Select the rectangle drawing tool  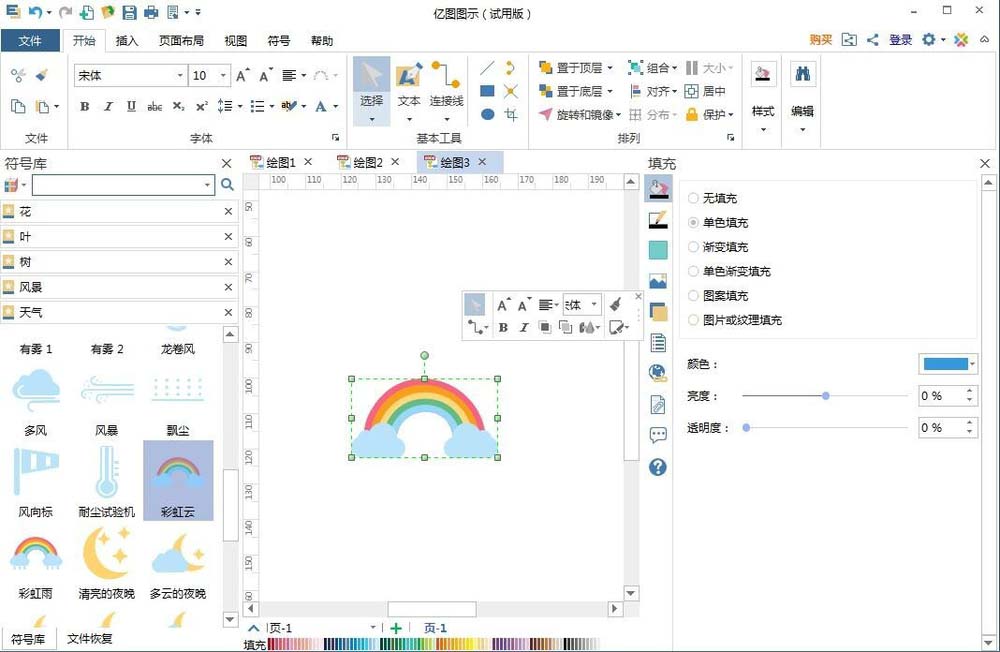click(487, 90)
